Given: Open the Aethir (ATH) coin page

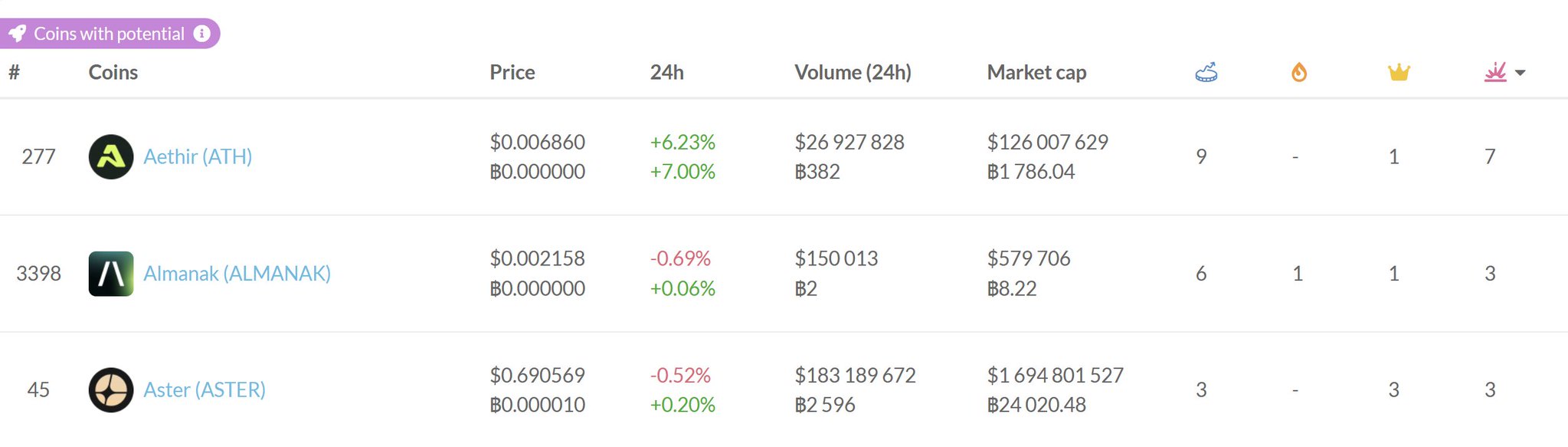Looking at the screenshot, I should 198,157.
